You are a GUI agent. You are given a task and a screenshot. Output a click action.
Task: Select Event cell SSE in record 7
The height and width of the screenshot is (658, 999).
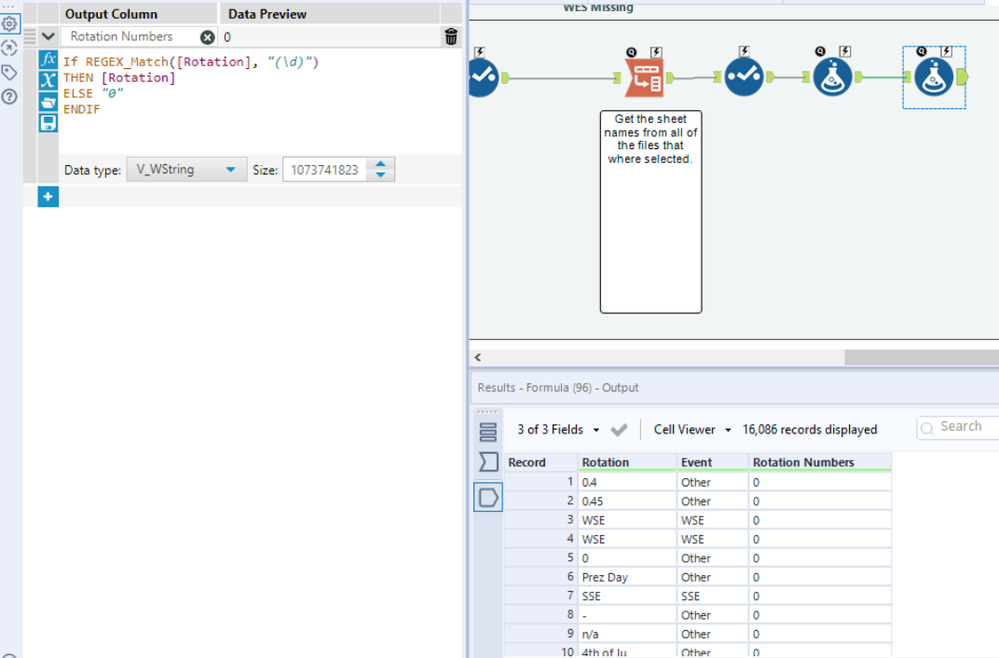tap(713, 596)
